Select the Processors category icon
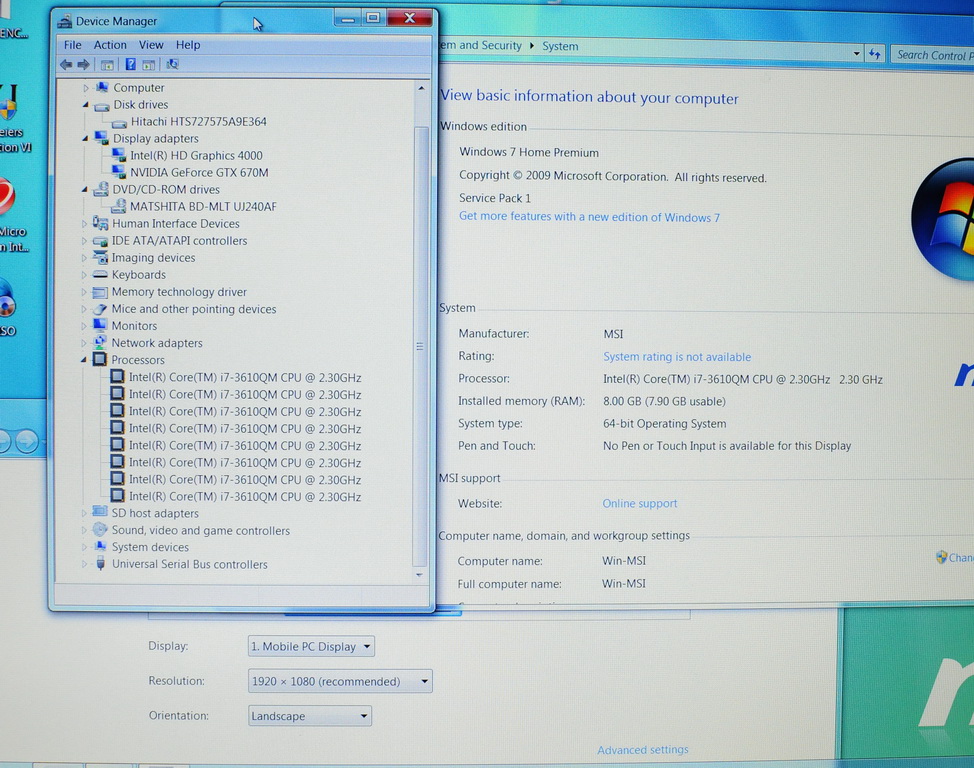 pos(100,359)
